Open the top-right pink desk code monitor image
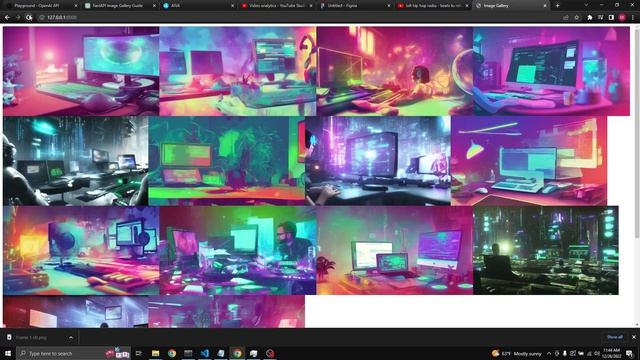 tap(551, 71)
